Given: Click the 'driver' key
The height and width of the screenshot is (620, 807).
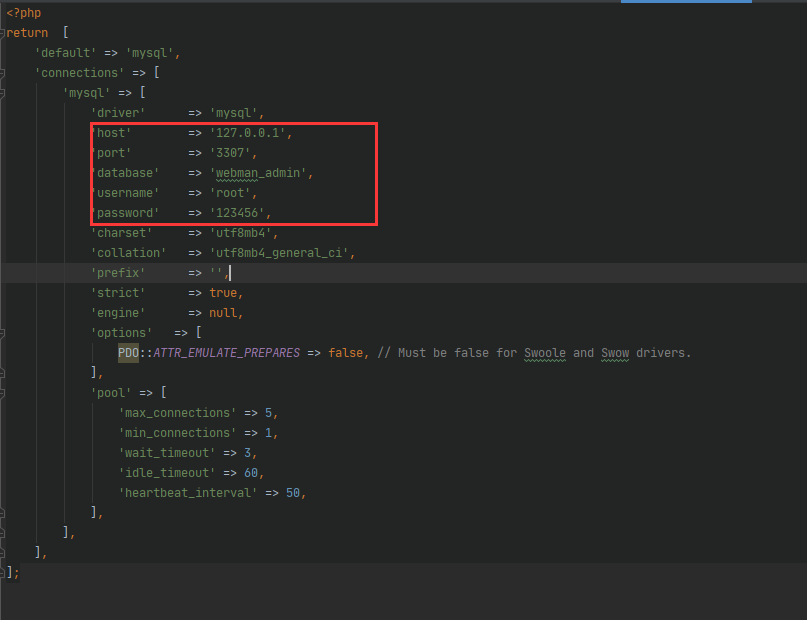Looking at the screenshot, I should (118, 113).
